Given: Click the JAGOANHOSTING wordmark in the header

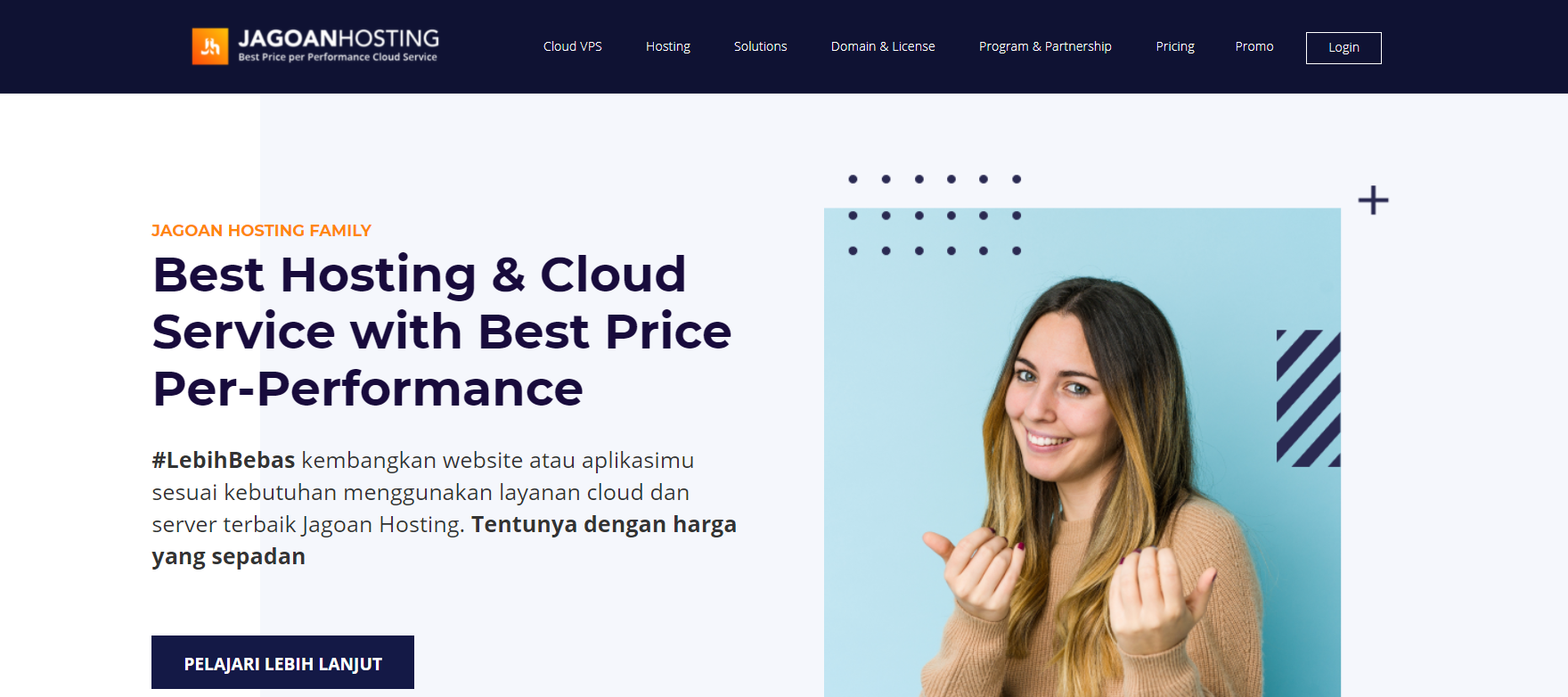Looking at the screenshot, I should point(339,38).
